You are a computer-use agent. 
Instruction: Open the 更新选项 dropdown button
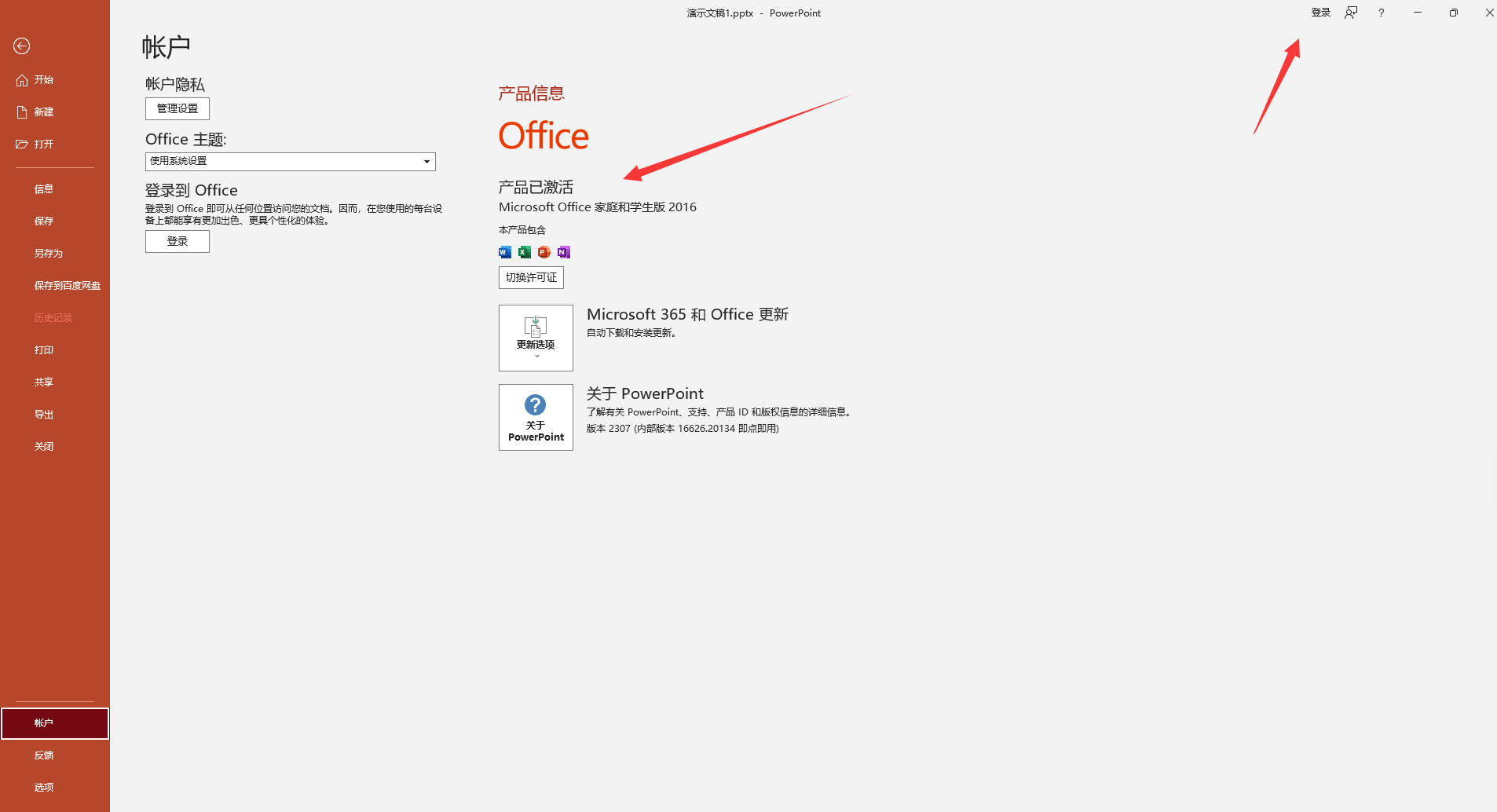pyautogui.click(x=536, y=338)
